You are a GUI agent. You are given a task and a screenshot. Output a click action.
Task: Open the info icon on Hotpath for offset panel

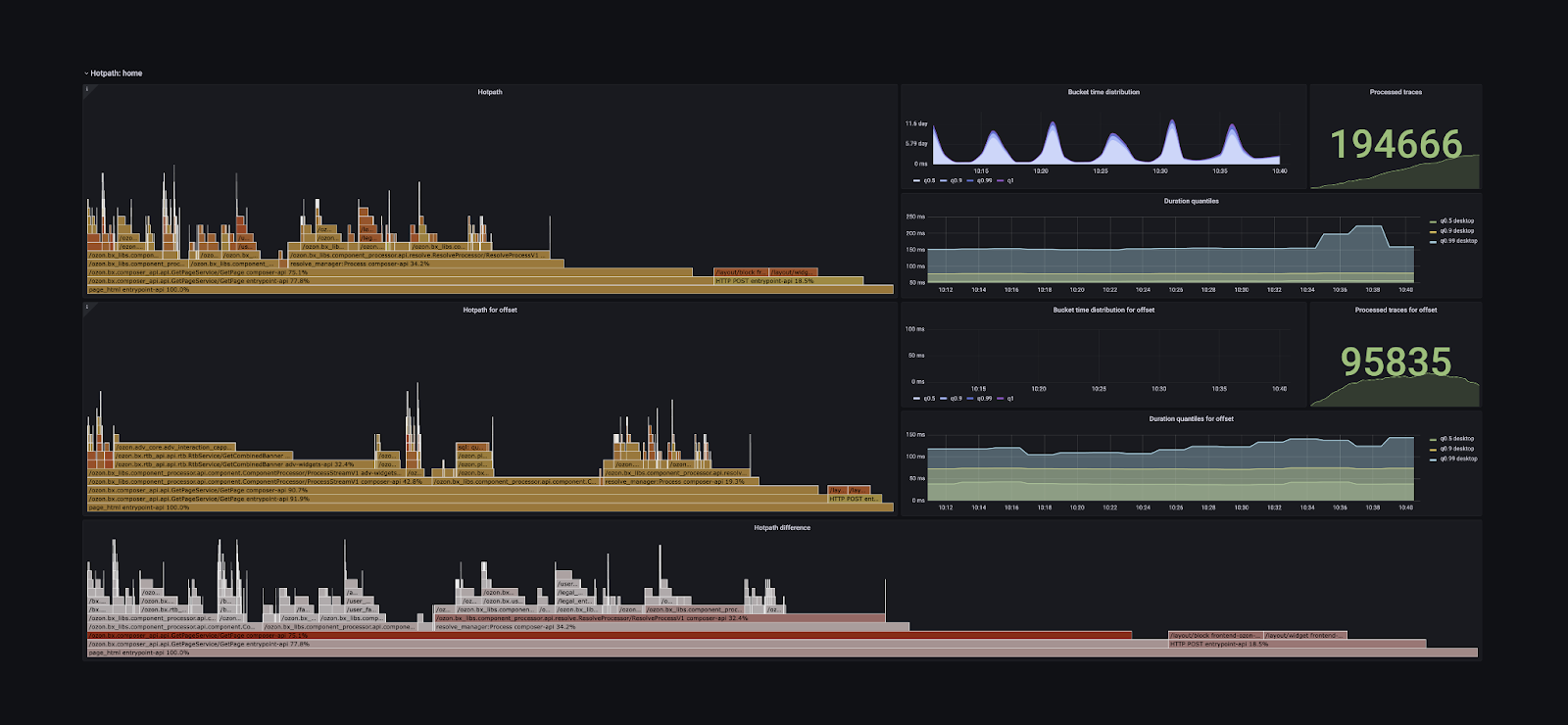(87, 307)
